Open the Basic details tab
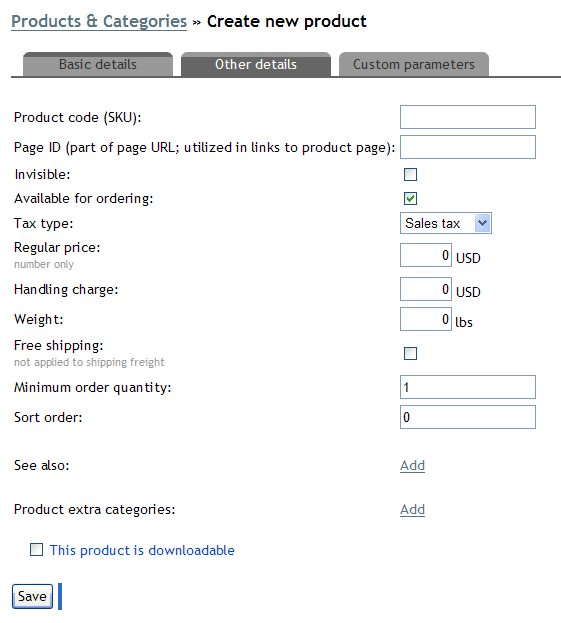561x623 pixels. coord(98,64)
